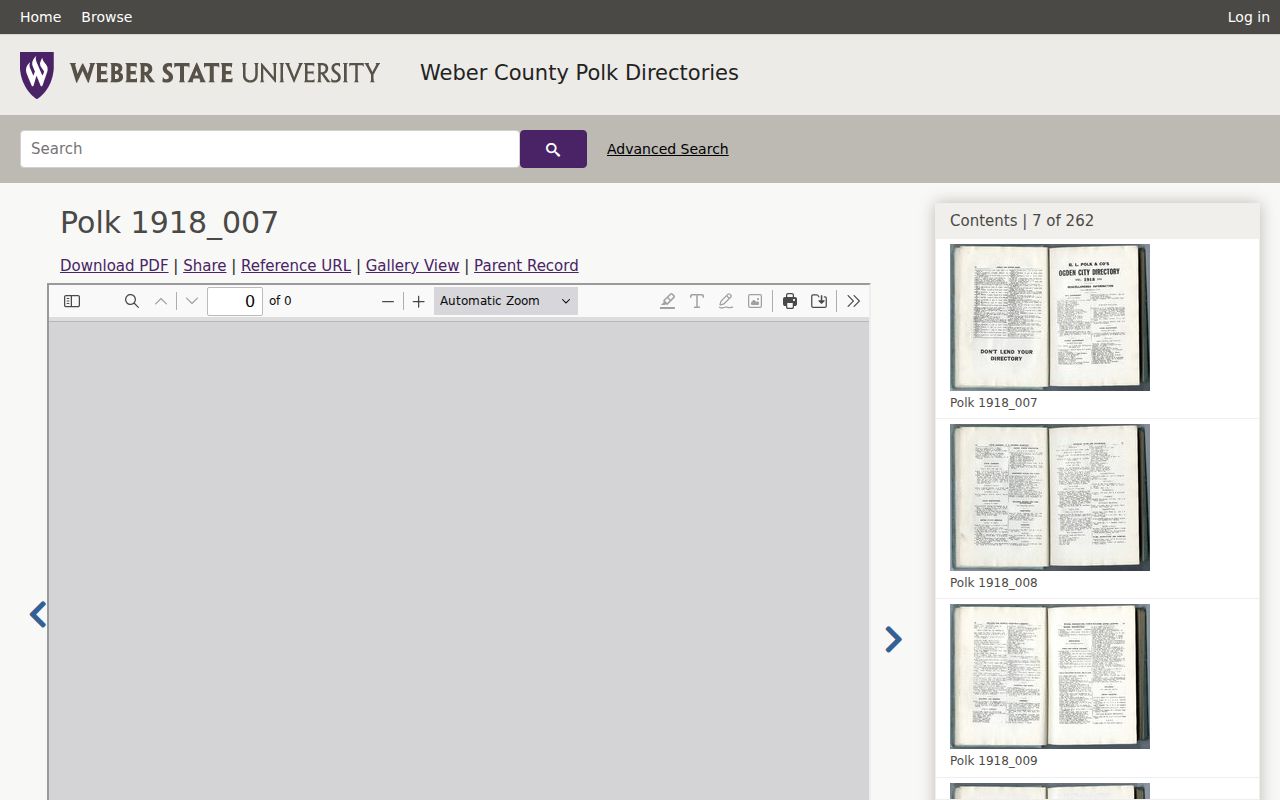Click the Weber State University logo
The image size is (1280, 800).
click(200, 74)
